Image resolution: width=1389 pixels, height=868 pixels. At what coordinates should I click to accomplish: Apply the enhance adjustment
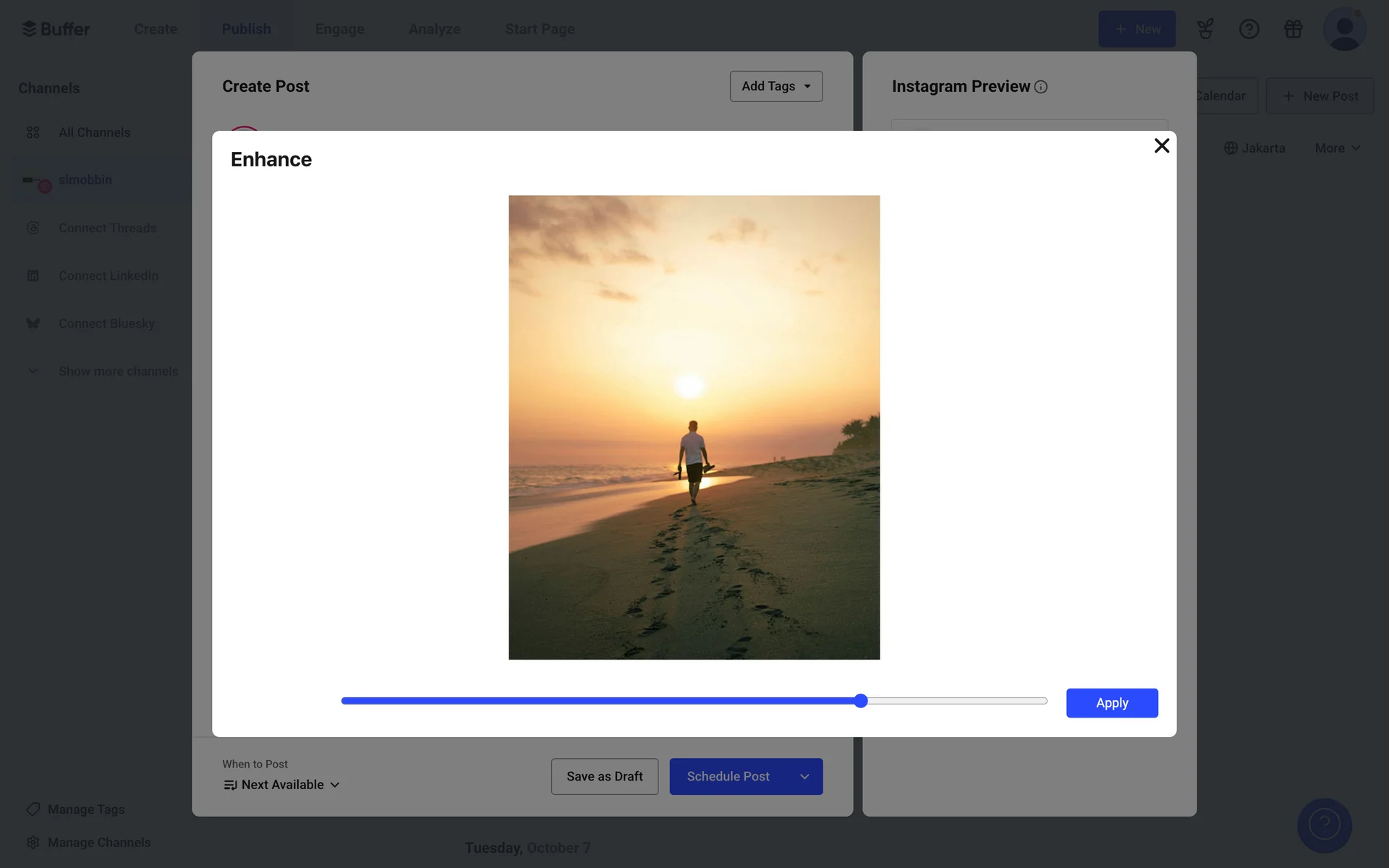click(x=1111, y=703)
